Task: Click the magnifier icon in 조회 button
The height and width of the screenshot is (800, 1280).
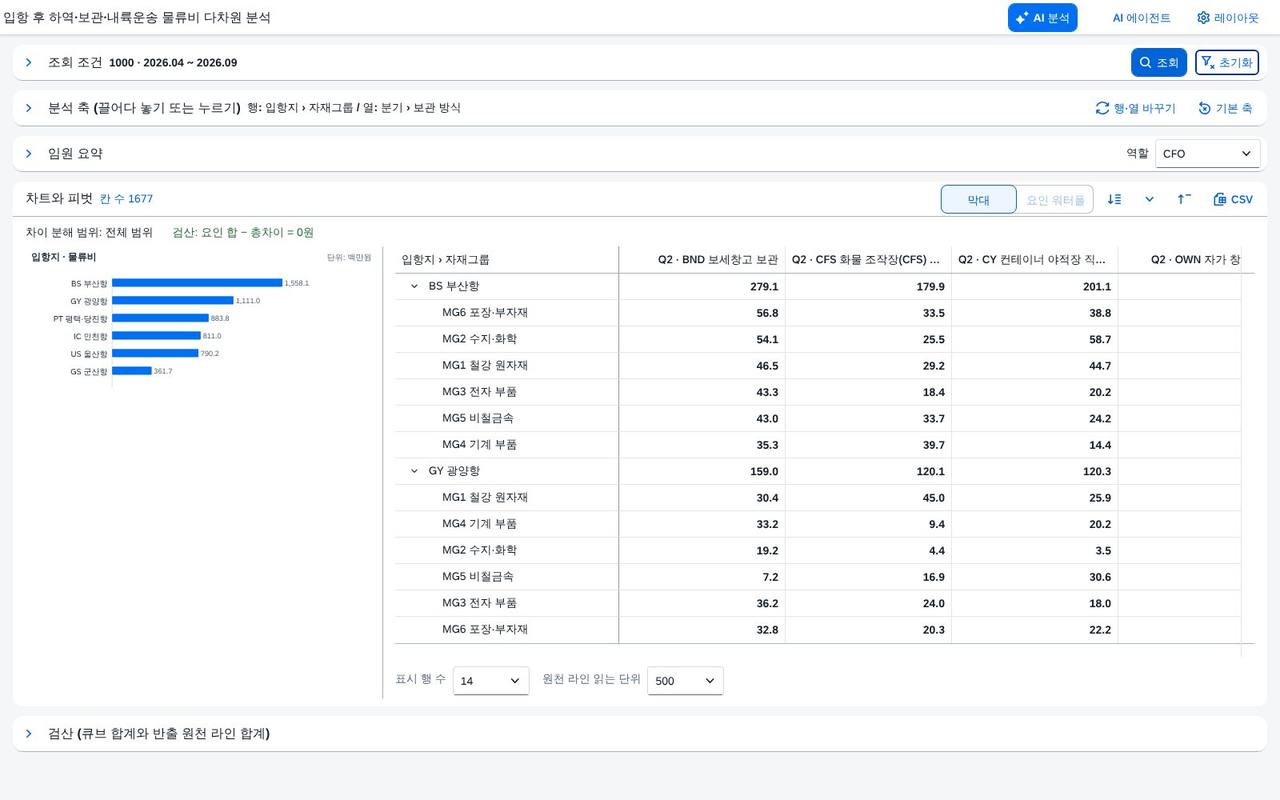Action: coord(1145,62)
